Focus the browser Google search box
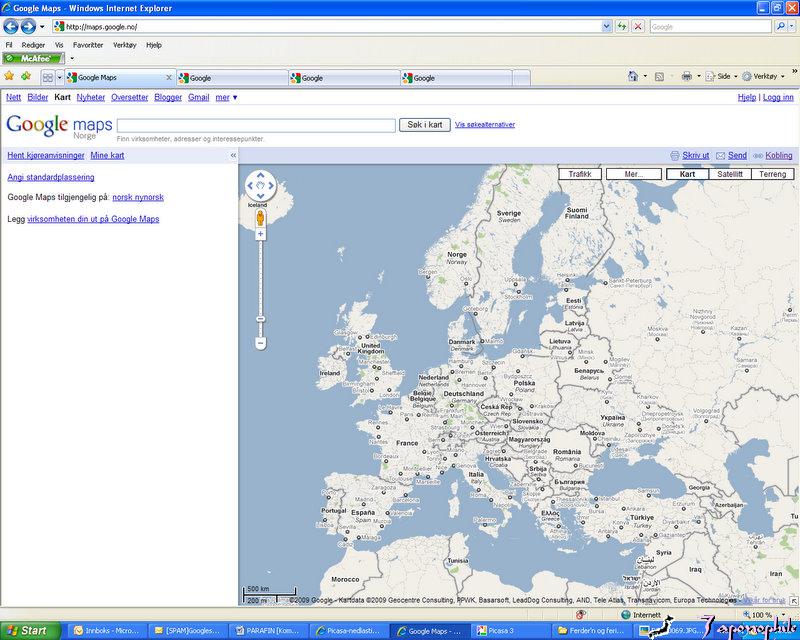 [x=710, y=27]
